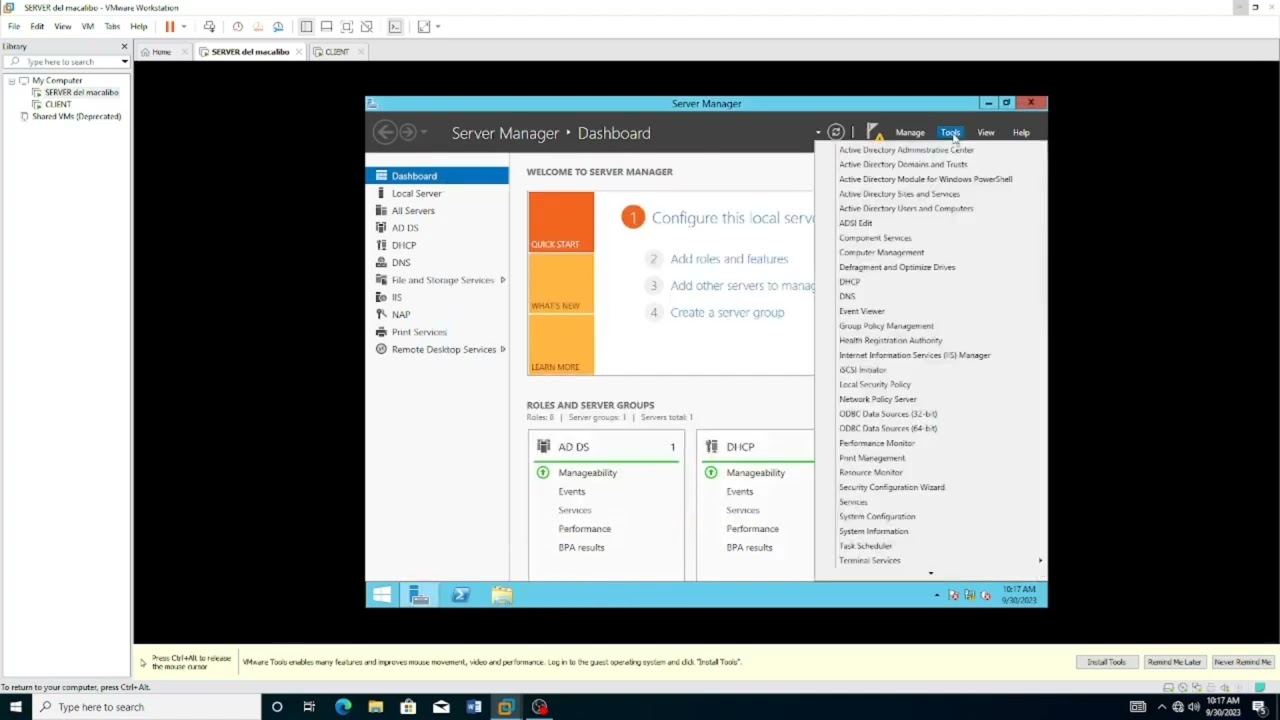Click Create a server group link
The image size is (1280, 720).
(727, 313)
